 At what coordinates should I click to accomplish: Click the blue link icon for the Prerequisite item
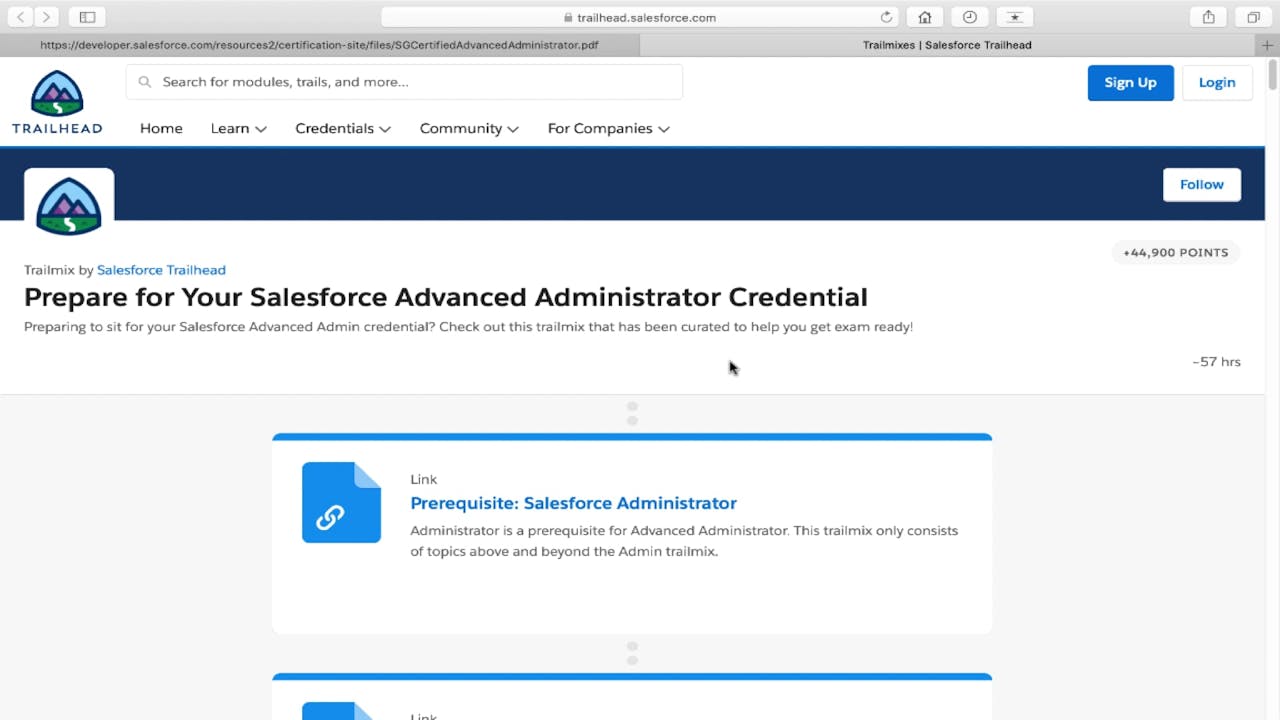click(x=341, y=503)
